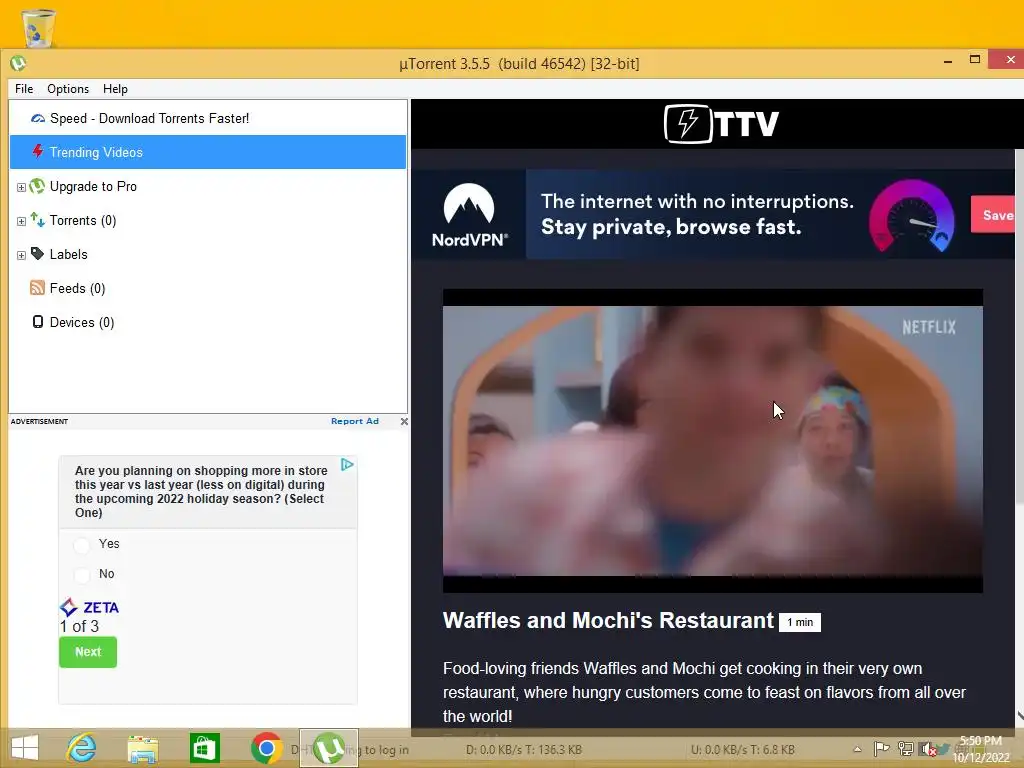Open File Explorer from taskbar
This screenshot has width=1024, height=768.
142,748
